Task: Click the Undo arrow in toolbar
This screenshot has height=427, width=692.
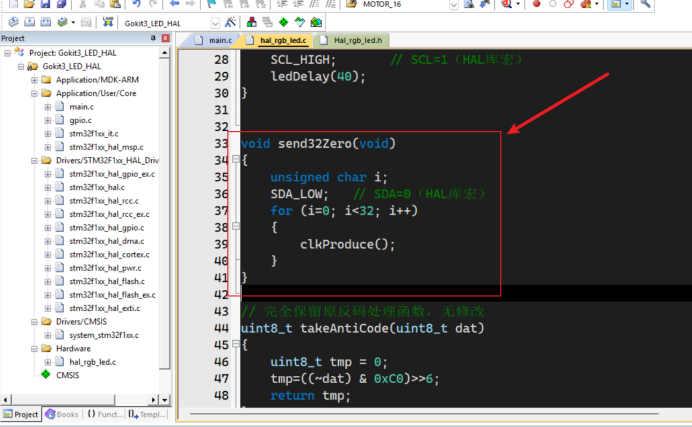Action: click(x=137, y=4)
